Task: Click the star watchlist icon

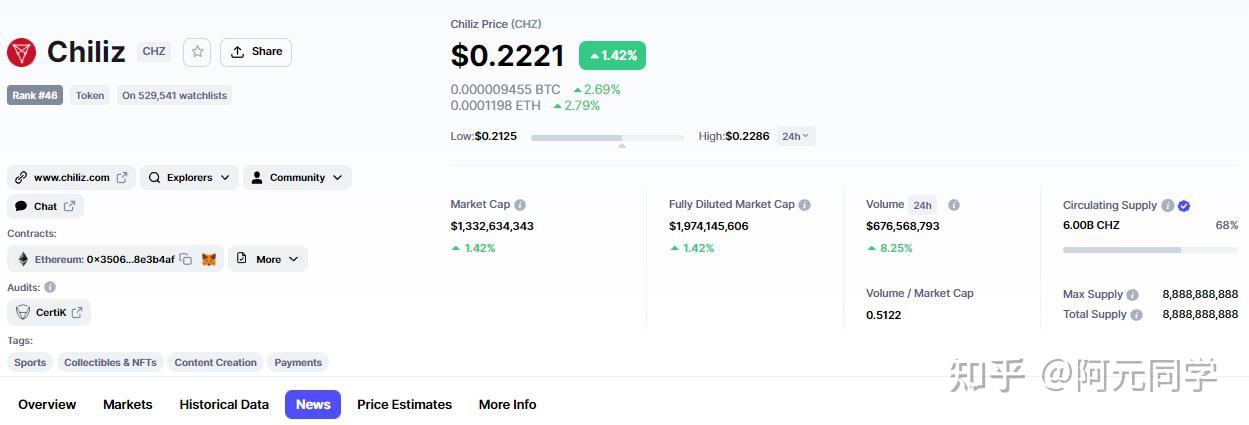Action: coord(197,52)
